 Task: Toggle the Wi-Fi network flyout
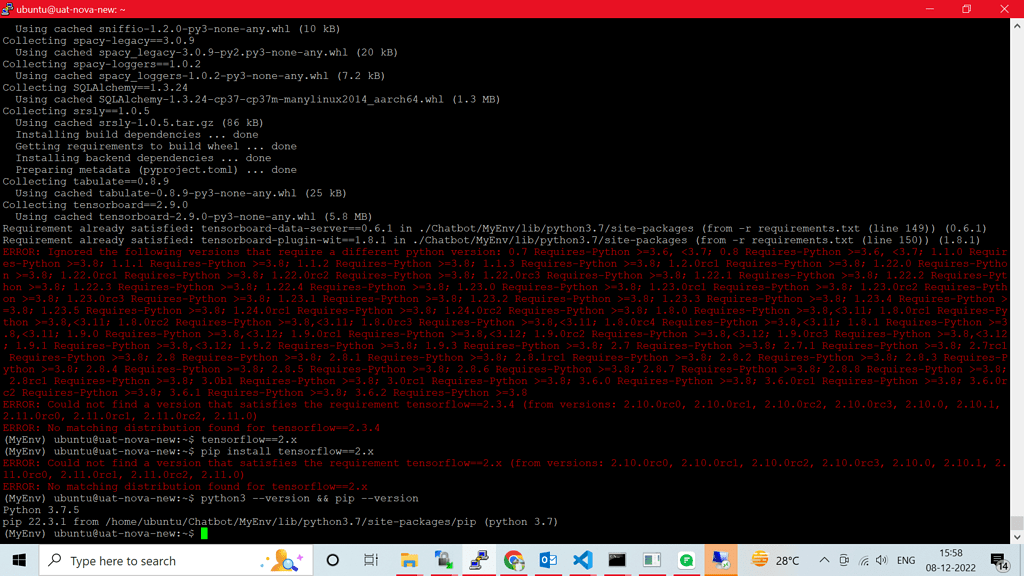(864, 560)
